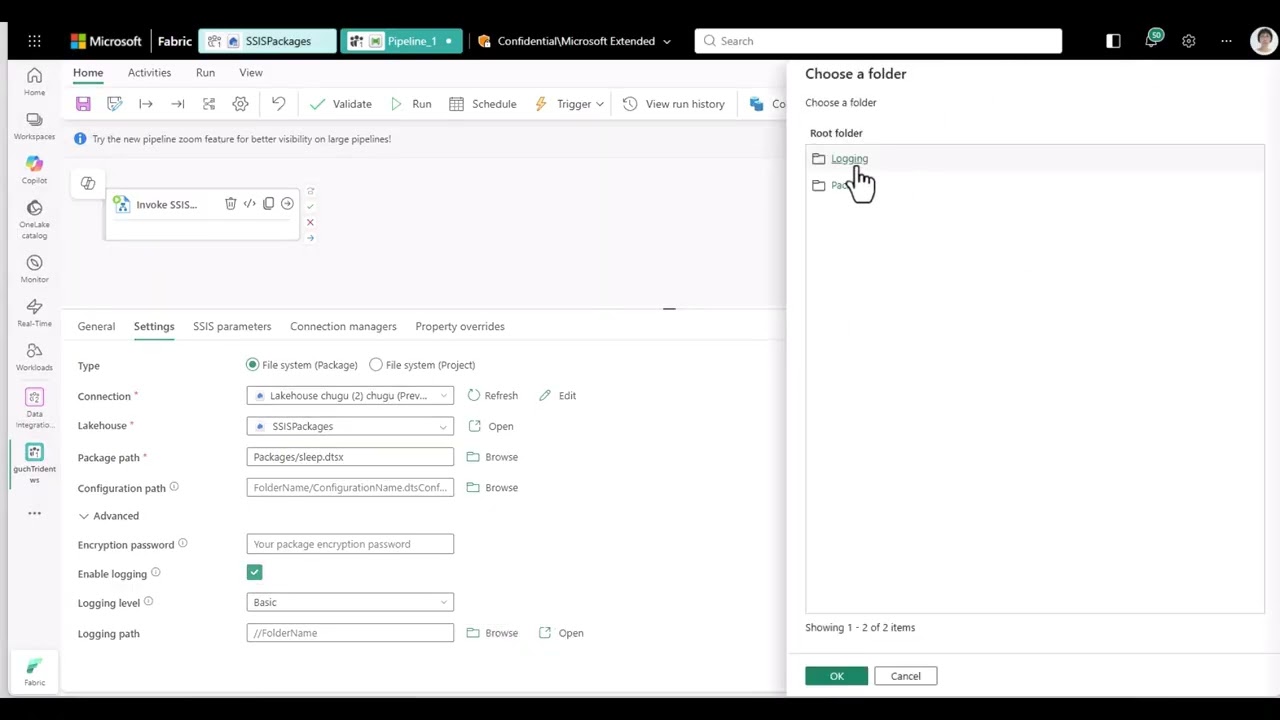Delete the Invoke SSIS activity
Image resolution: width=1280 pixels, height=720 pixels.
pos(231,204)
